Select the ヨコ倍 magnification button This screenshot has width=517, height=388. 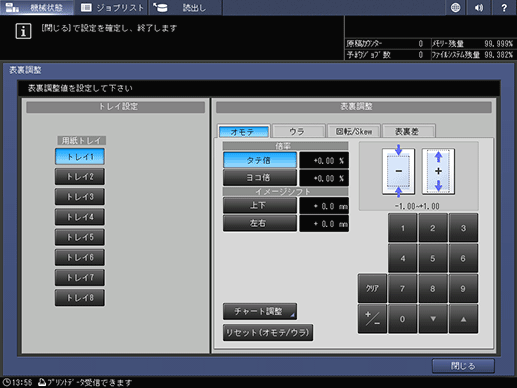click(x=260, y=178)
